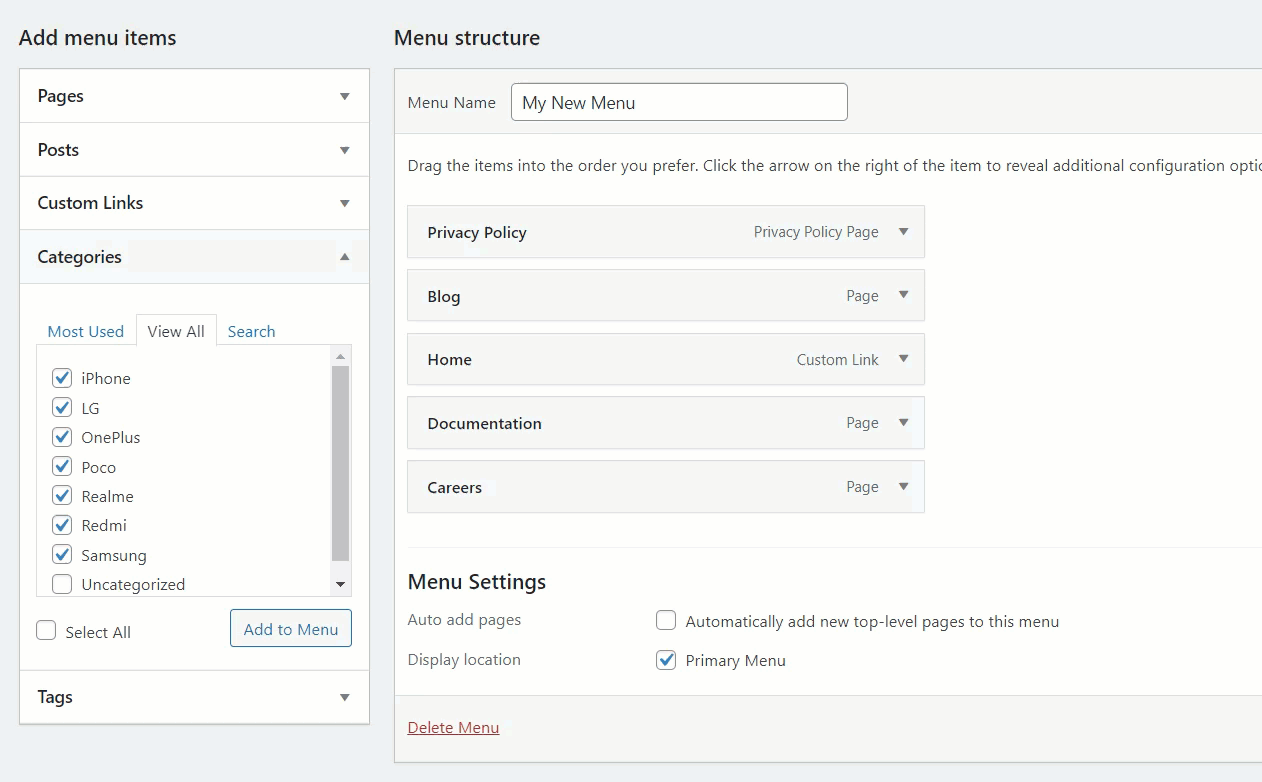Uncheck the Samsung category

tap(62, 555)
